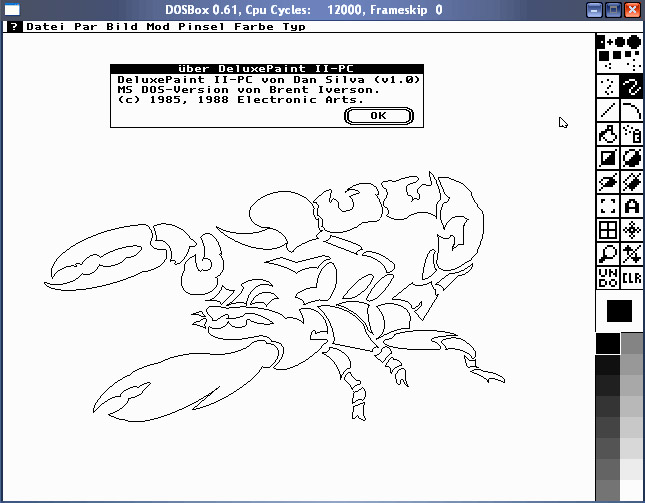Open the Mod menu
Screen dimensions: 645x503
(x=158, y=27)
